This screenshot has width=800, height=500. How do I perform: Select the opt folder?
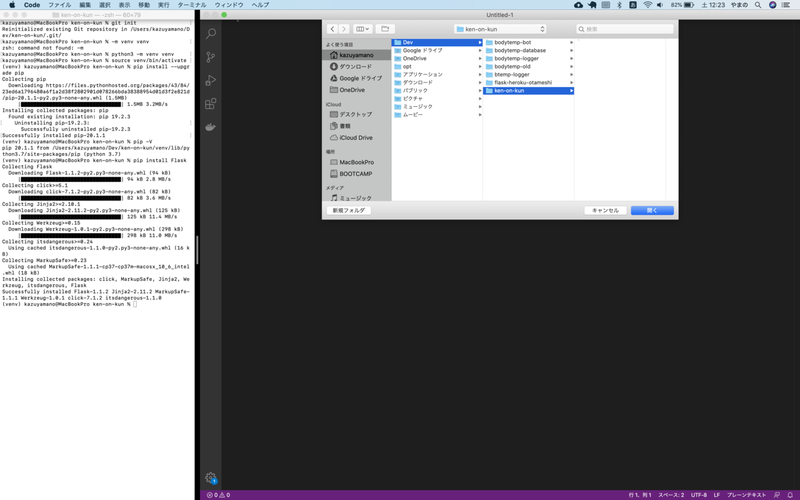click(437, 66)
